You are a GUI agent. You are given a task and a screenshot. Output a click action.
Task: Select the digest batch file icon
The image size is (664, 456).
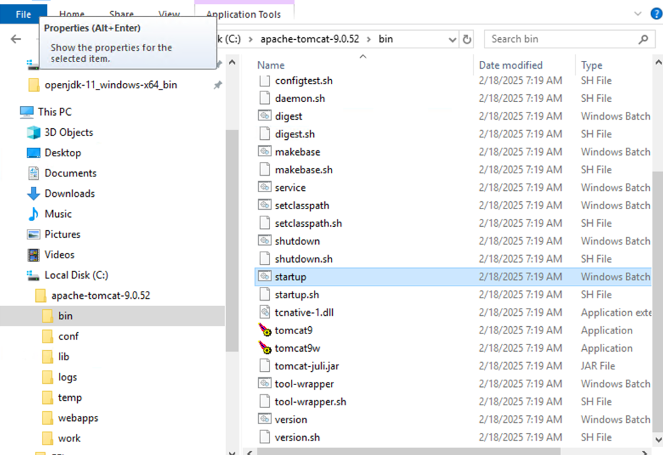point(265,116)
